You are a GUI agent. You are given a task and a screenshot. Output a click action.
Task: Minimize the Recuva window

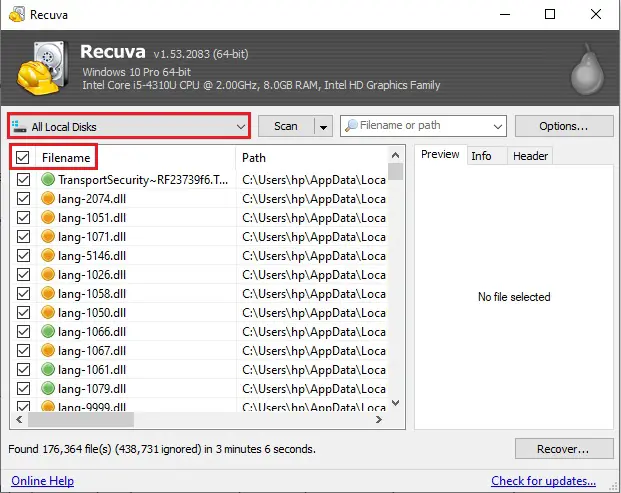(x=505, y=15)
